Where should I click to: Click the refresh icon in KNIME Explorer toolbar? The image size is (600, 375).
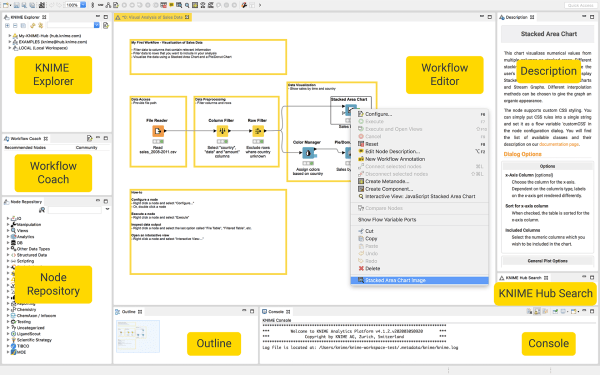pyautogui.click(x=33, y=26)
